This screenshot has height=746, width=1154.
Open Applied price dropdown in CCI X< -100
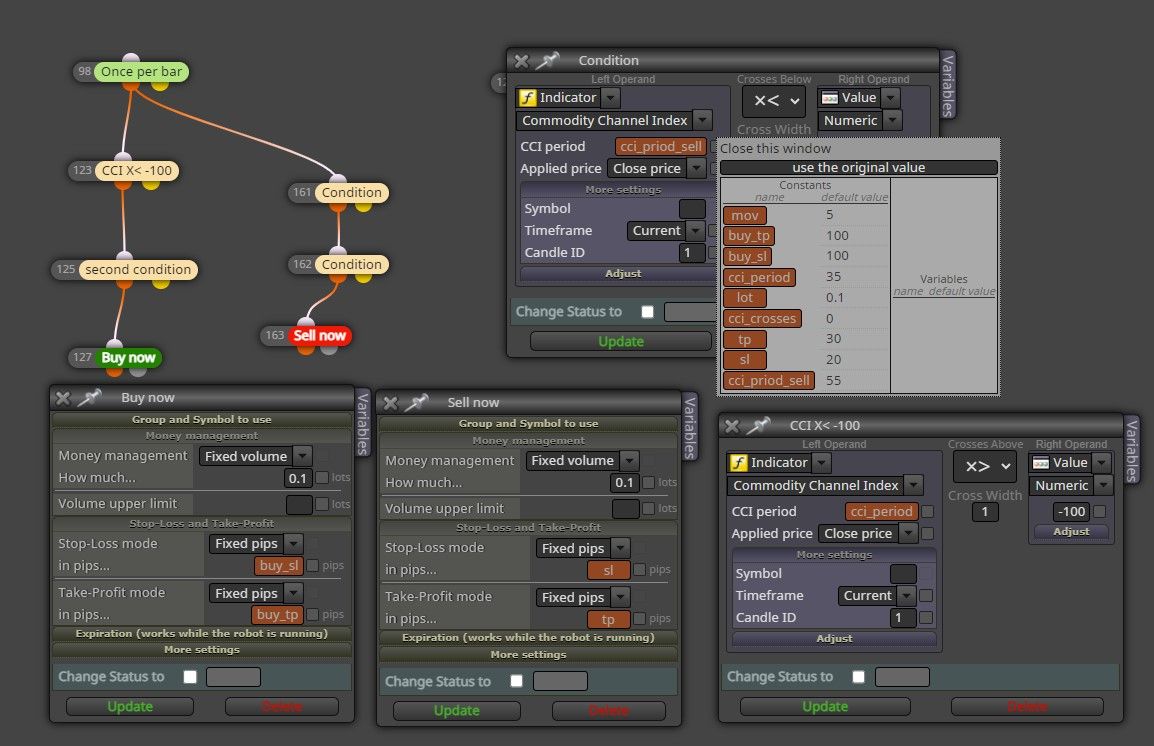(868, 533)
